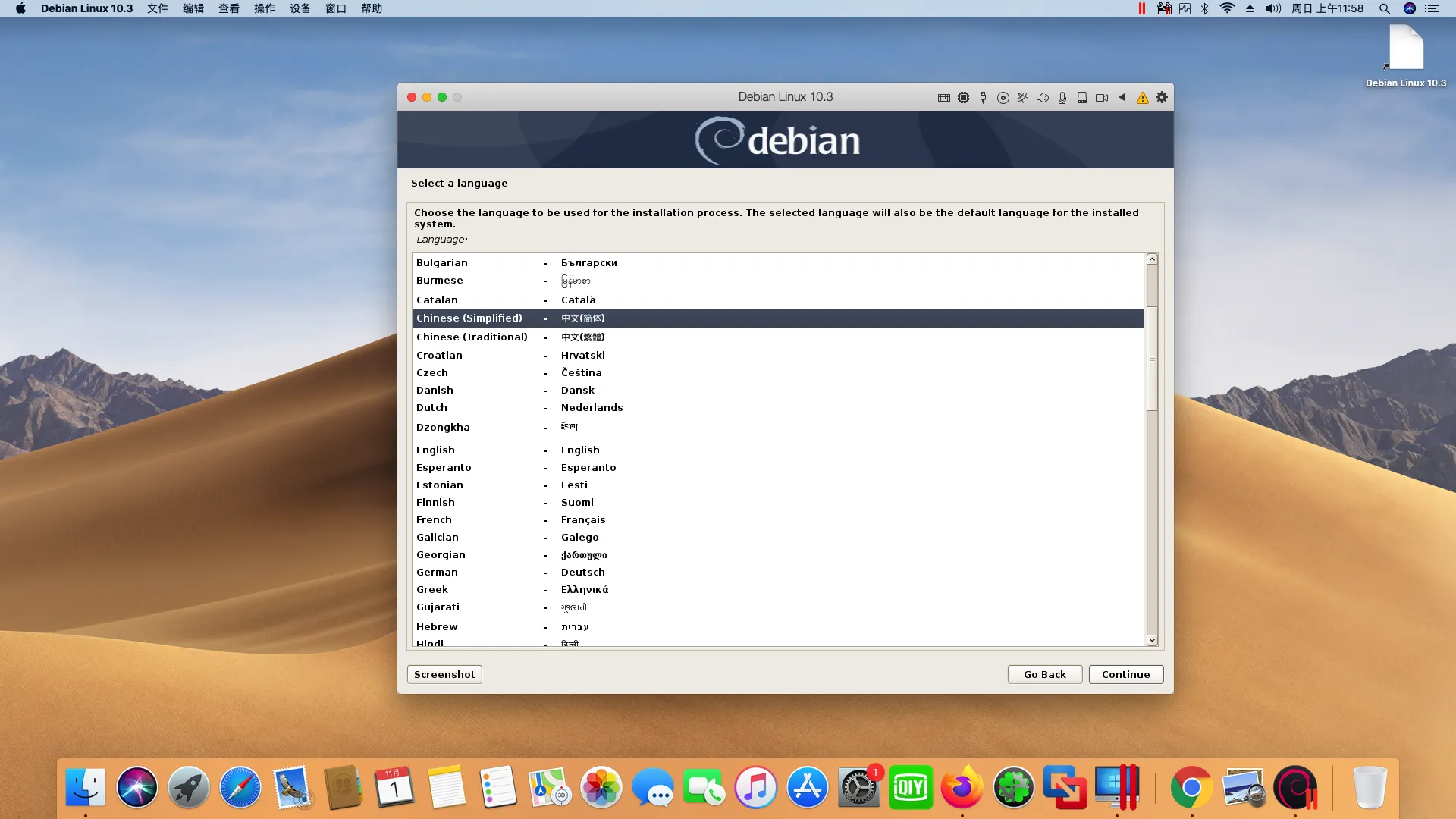1456x819 pixels.
Task: Click the Continue button
Action: (1126, 674)
